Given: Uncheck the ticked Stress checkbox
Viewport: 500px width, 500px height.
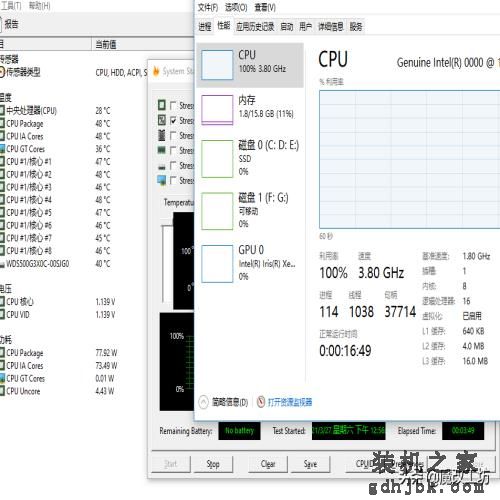Looking at the screenshot, I should (x=173, y=120).
